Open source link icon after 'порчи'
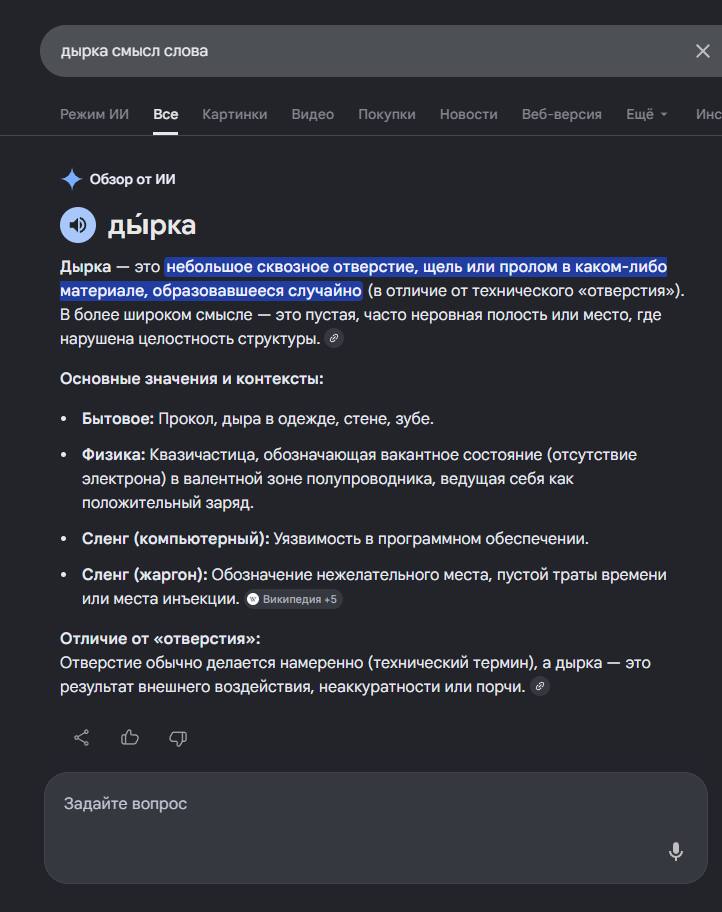Viewport: 722px width, 912px height. (x=540, y=686)
